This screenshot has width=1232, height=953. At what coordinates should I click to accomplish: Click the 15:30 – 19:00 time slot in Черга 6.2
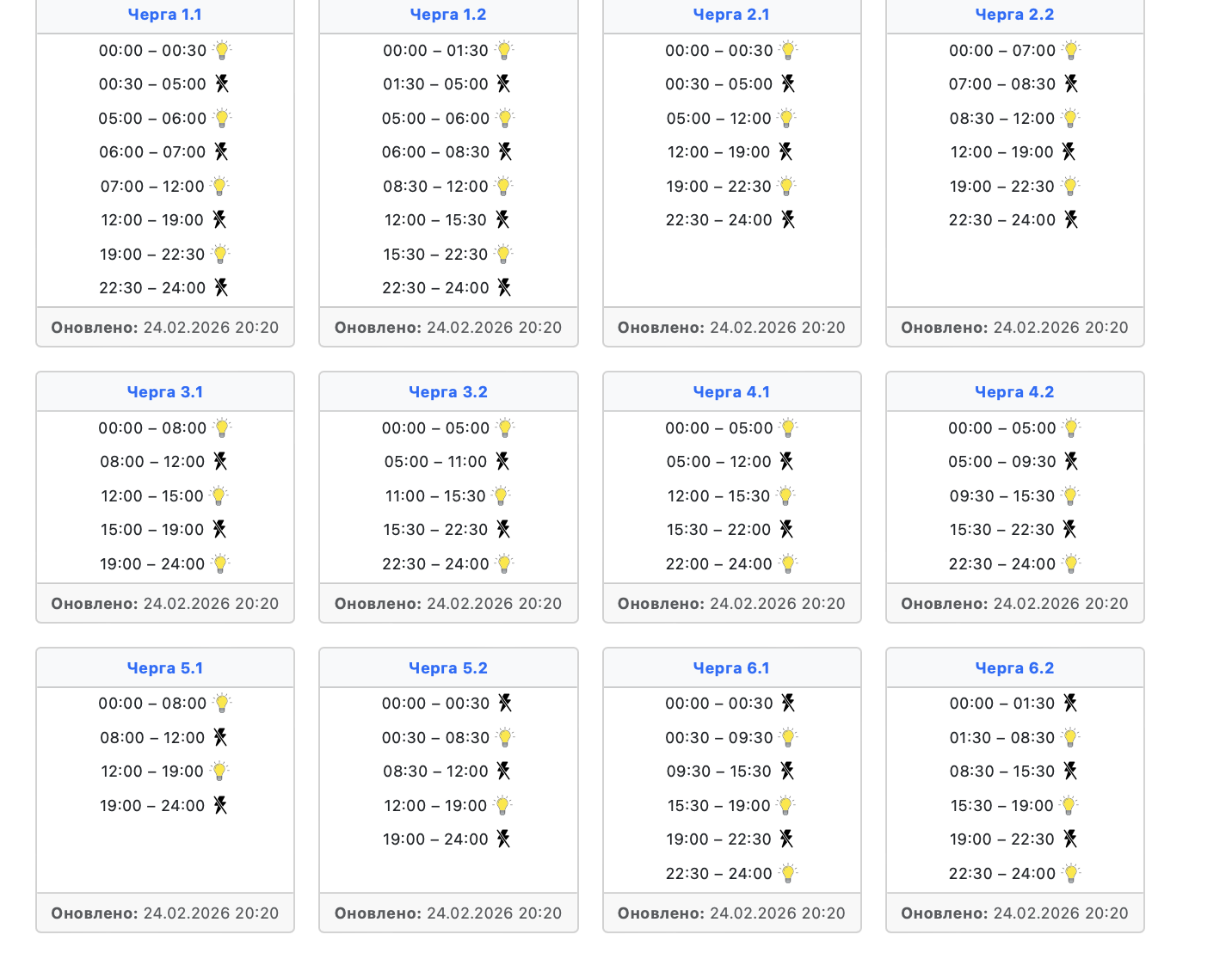[x=1001, y=806]
